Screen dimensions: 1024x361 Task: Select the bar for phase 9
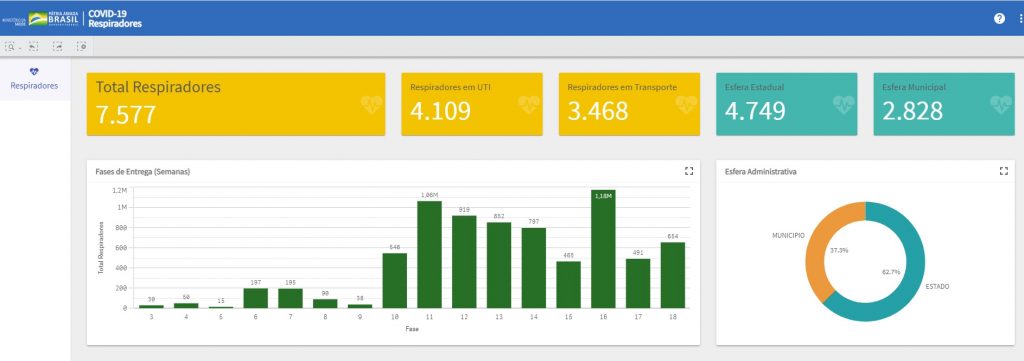(360, 306)
